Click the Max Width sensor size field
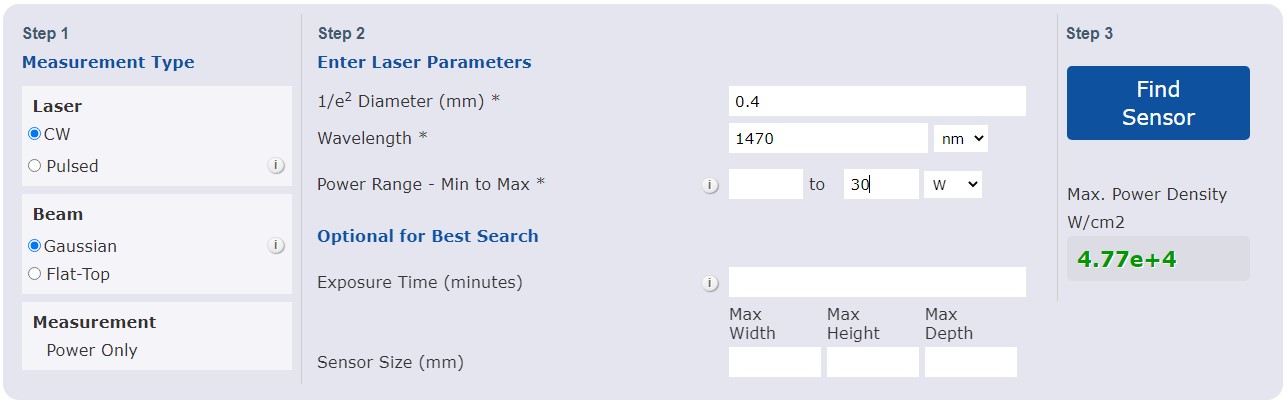 pos(775,362)
